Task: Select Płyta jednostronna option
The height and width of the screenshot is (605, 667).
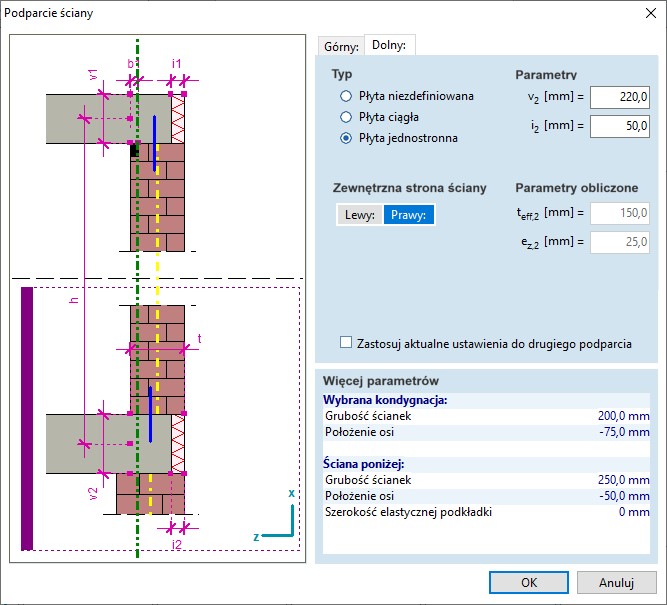Action: 347,138
